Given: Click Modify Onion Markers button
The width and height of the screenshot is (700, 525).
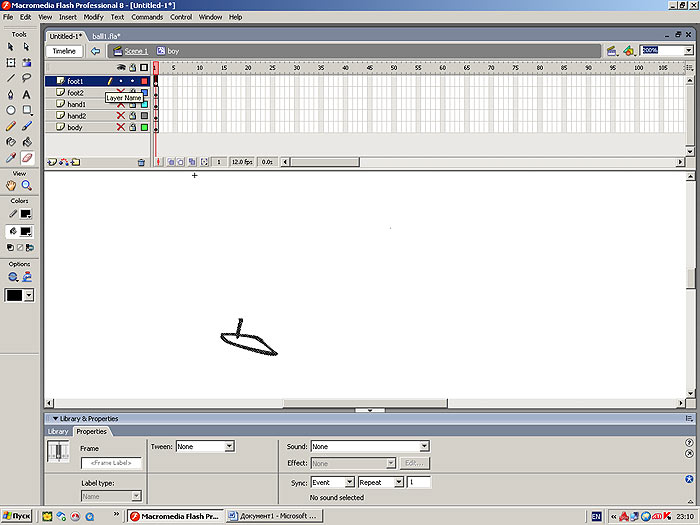Looking at the screenshot, I should (204, 162).
